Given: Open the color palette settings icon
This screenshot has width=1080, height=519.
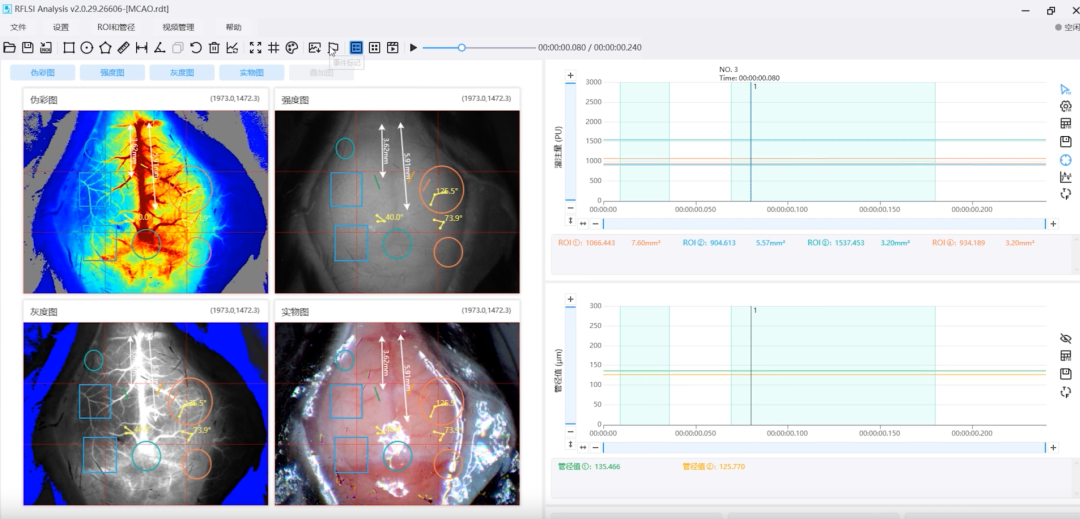Looking at the screenshot, I should (291, 47).
